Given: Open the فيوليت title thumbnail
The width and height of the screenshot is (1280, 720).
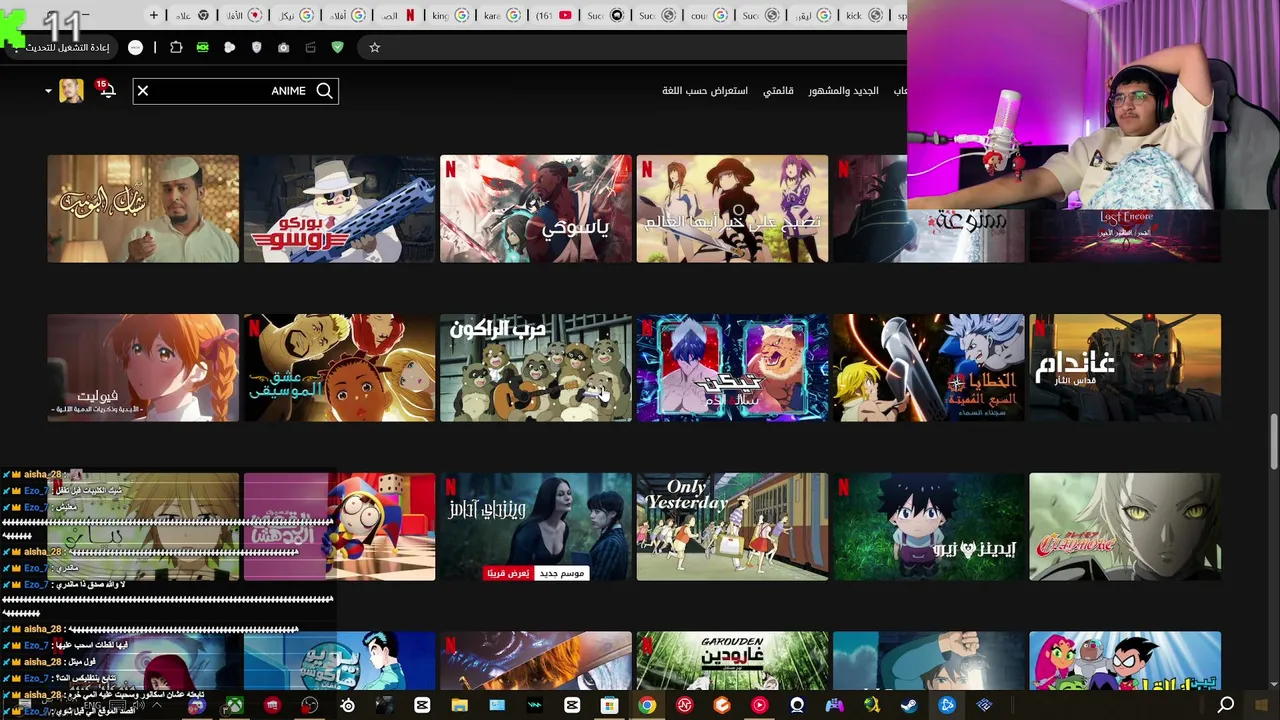Looking at the screenshot, I should click(143, 368).
